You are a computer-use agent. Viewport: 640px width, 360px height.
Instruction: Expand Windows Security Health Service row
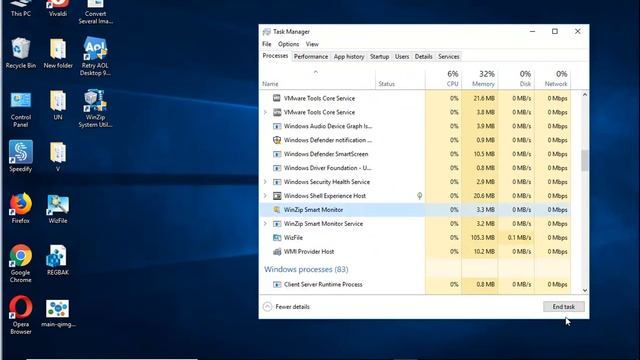[x=265, y=182]
